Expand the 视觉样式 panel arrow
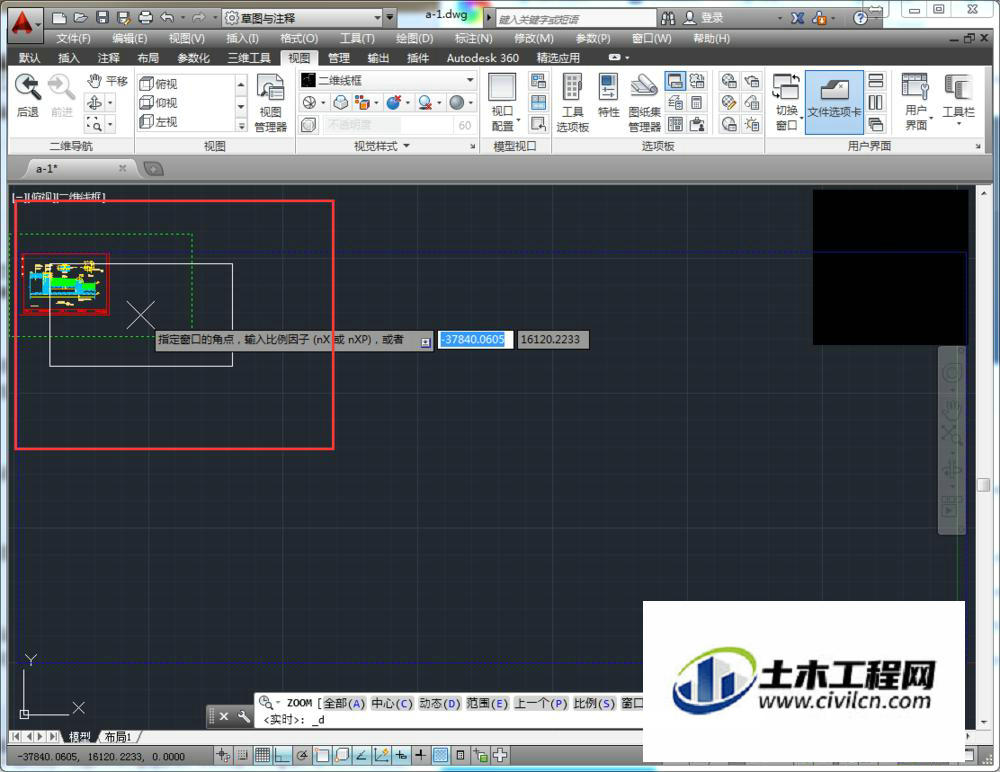The image size is (1000, 772). [407, 146]
